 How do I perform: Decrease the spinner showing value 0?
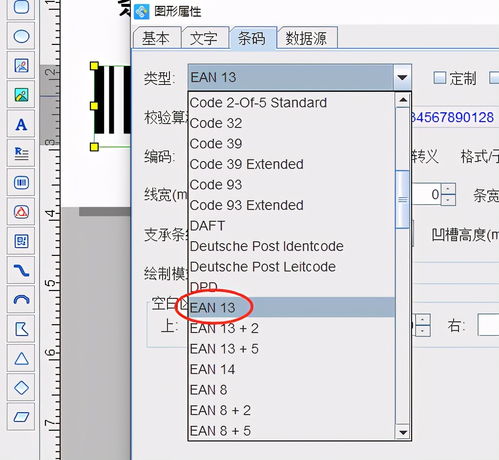coord(448,200)
